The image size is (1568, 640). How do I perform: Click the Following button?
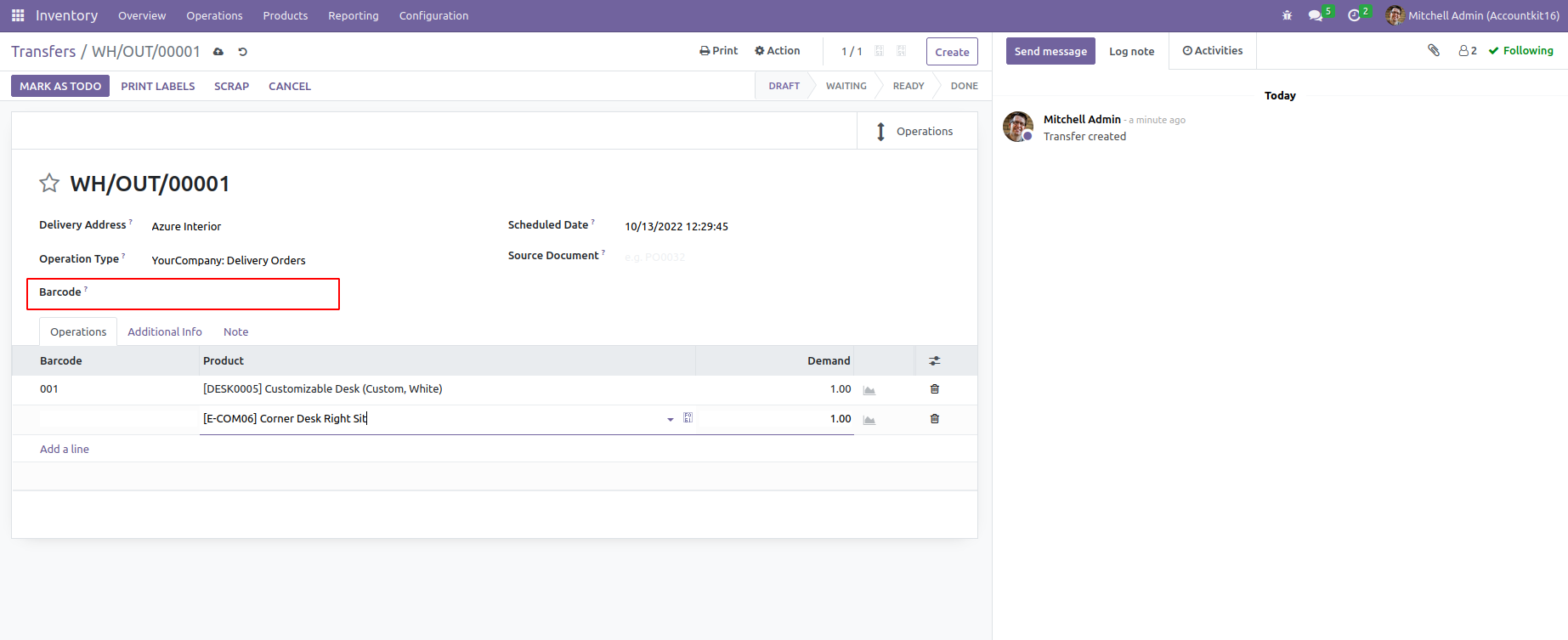1521,51
